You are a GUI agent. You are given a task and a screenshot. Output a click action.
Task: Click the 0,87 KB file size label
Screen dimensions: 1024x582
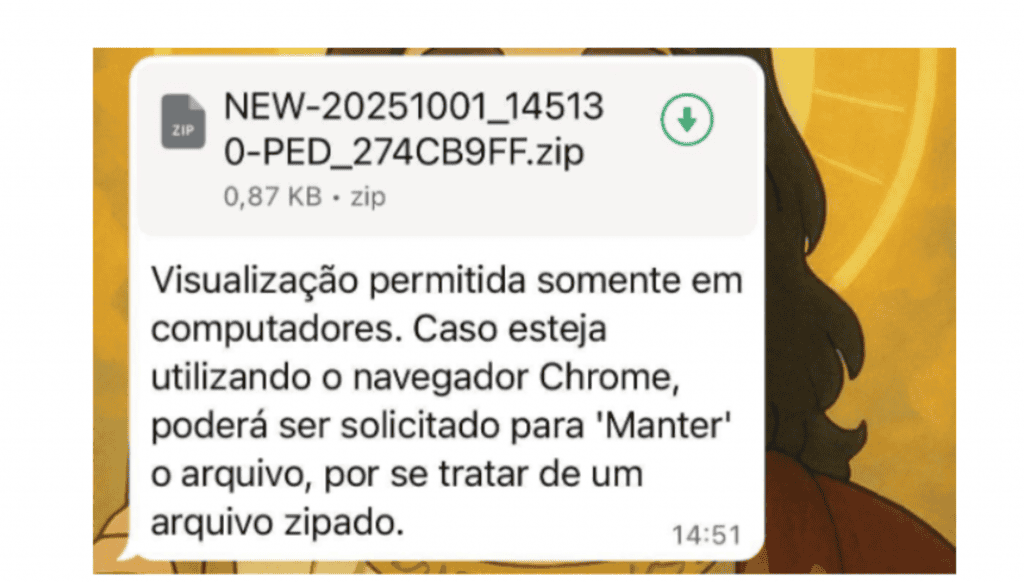pos(272,197)
